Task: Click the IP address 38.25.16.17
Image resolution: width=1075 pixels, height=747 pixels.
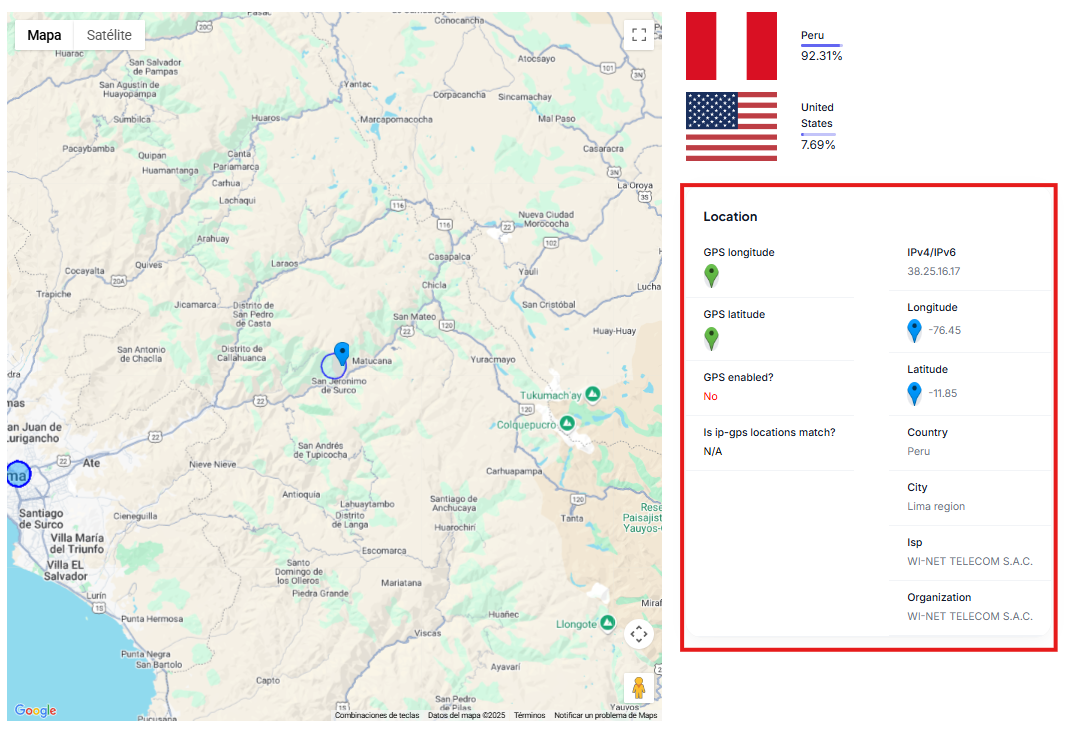Action: click(933, 271)
